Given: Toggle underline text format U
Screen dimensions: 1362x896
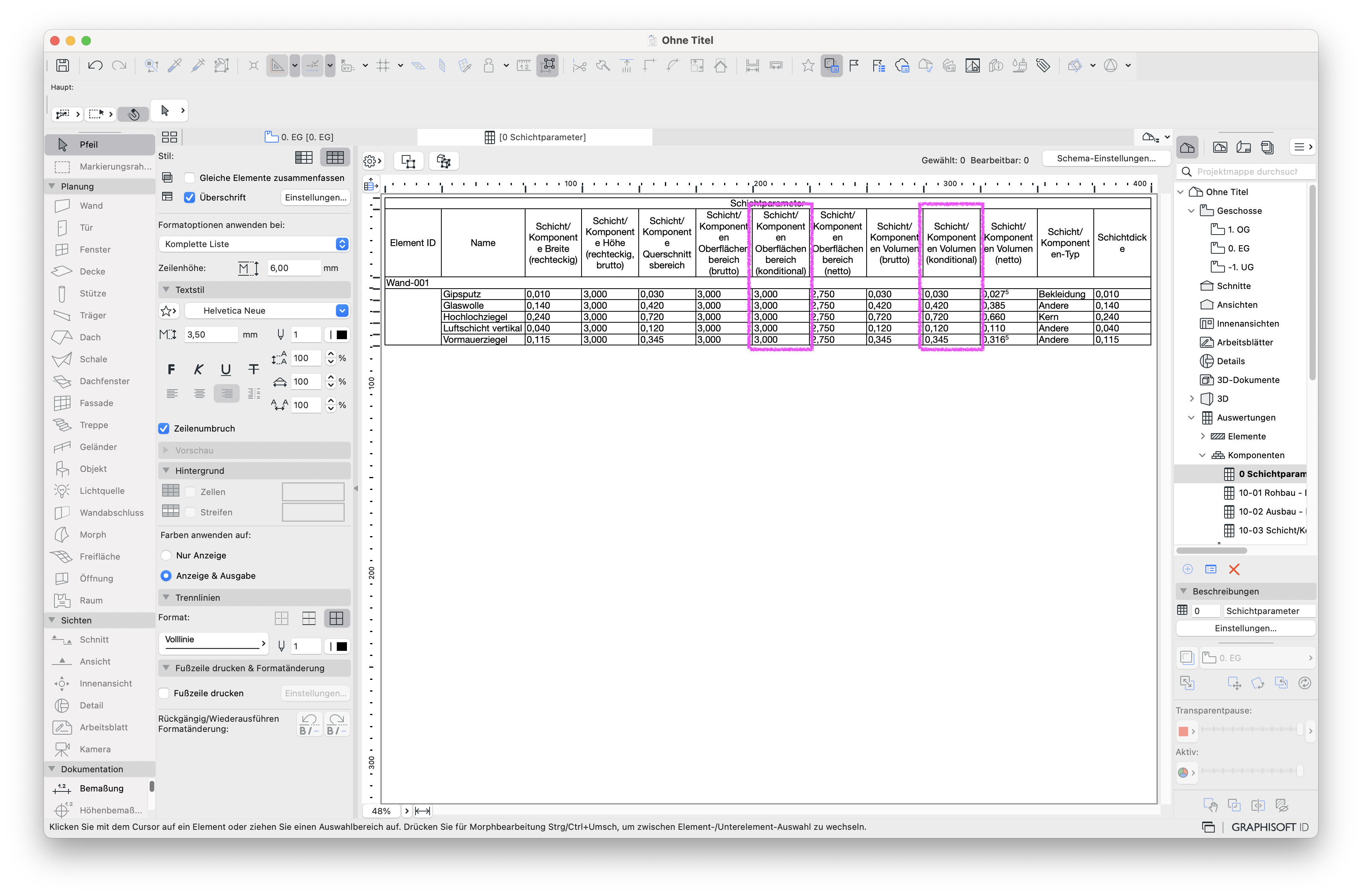Looking at the screenshot, I should tap(226, 369).
